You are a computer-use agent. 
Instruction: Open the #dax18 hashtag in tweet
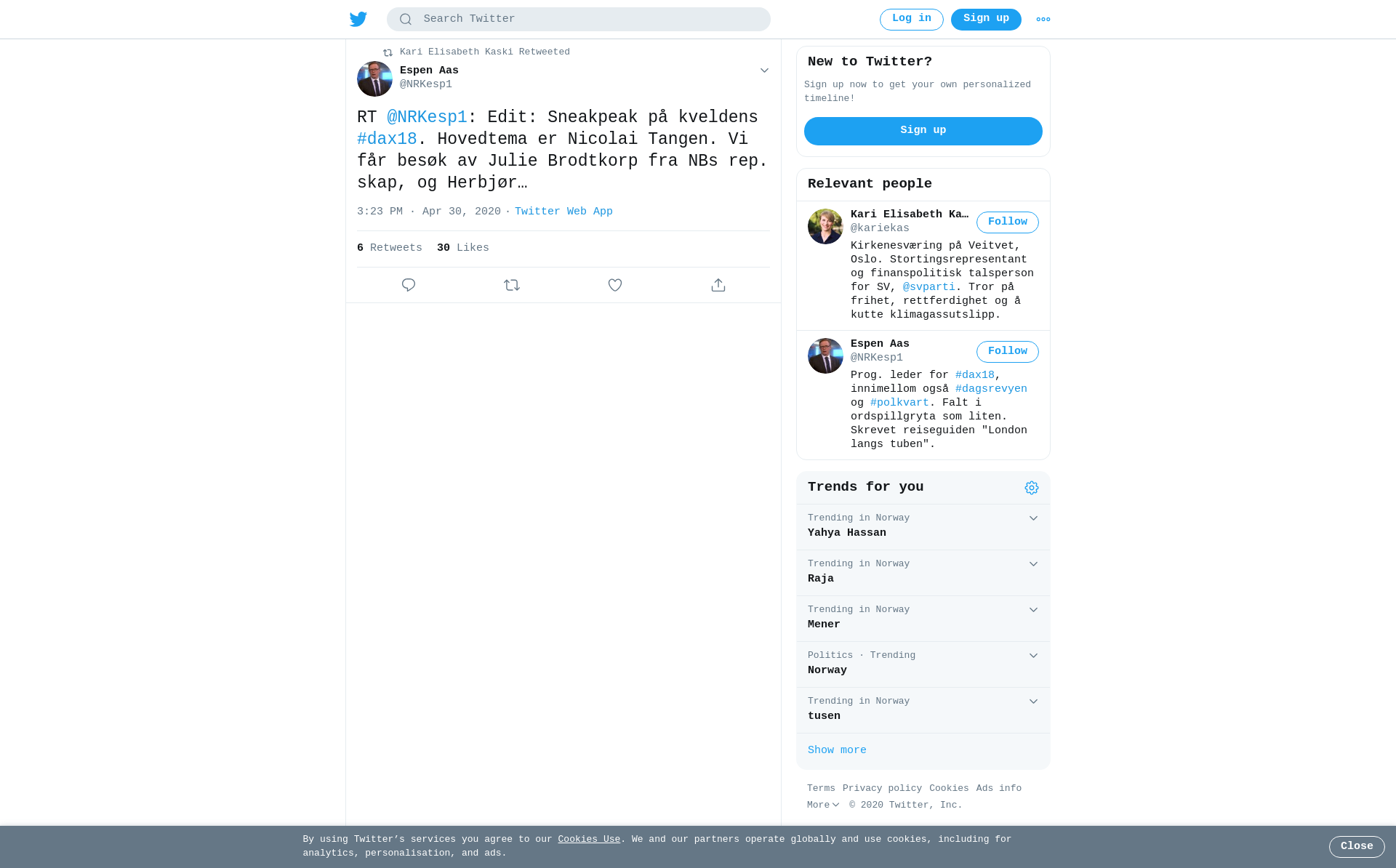387,139
